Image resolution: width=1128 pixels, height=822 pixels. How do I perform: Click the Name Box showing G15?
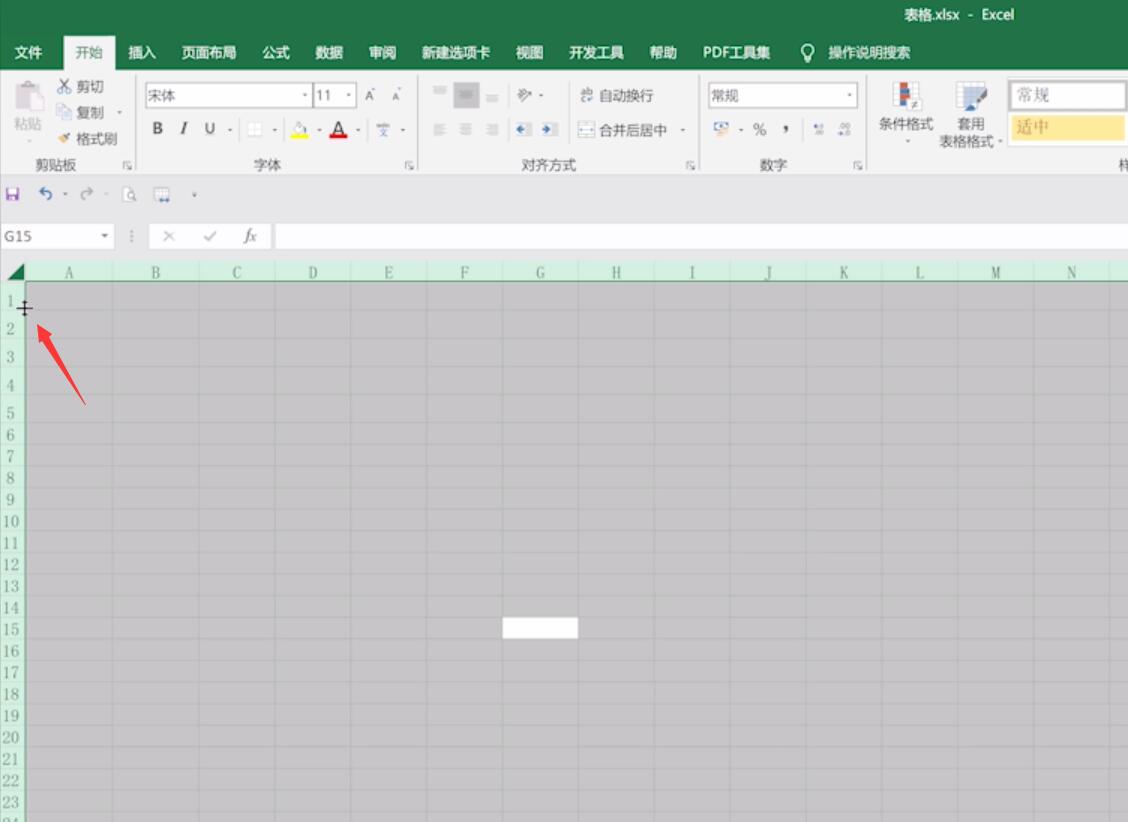58,236
